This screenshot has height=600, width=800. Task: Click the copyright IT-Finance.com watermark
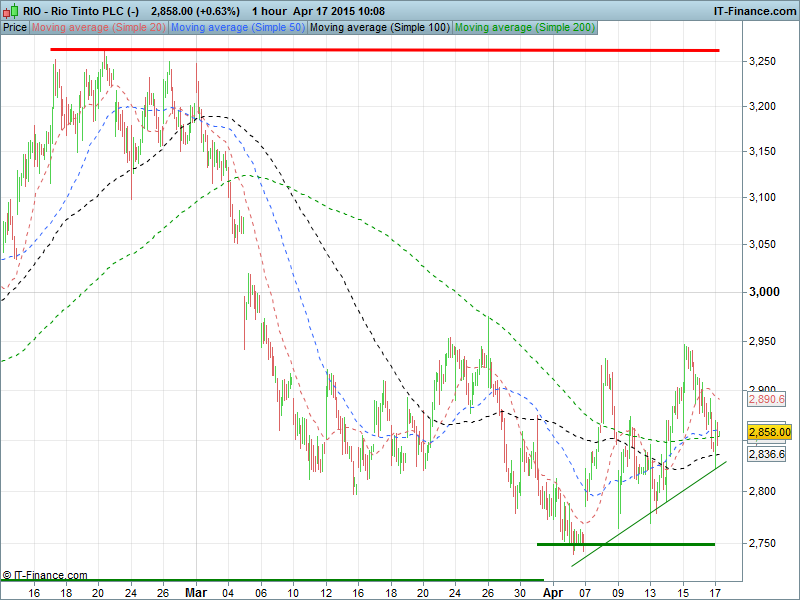point(45,575)
